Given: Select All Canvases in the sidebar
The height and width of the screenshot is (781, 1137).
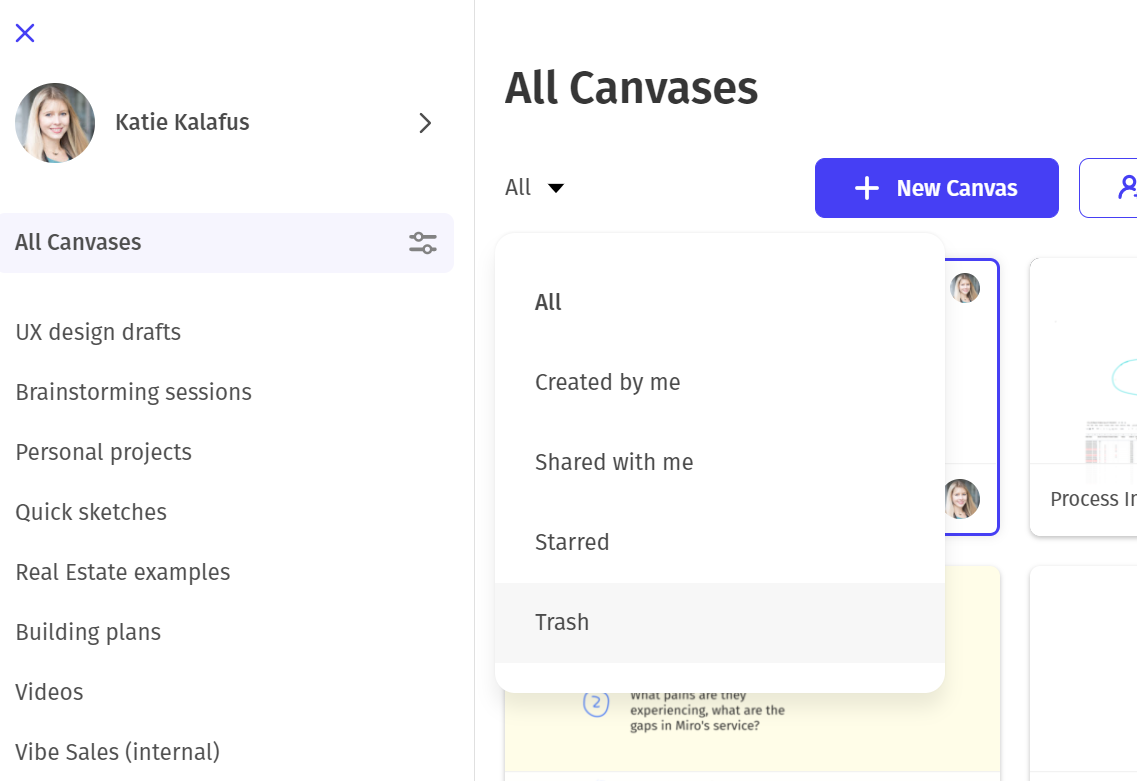Looking at the screenshot, I should pyautogui.click(x=78, y=243).
